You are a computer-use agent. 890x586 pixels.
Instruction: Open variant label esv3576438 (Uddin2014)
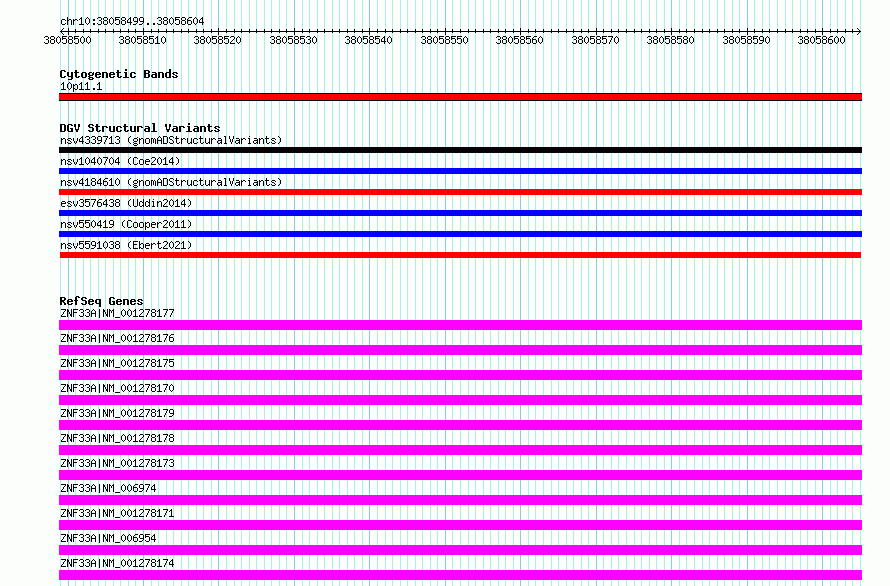(x=126, y=203)
